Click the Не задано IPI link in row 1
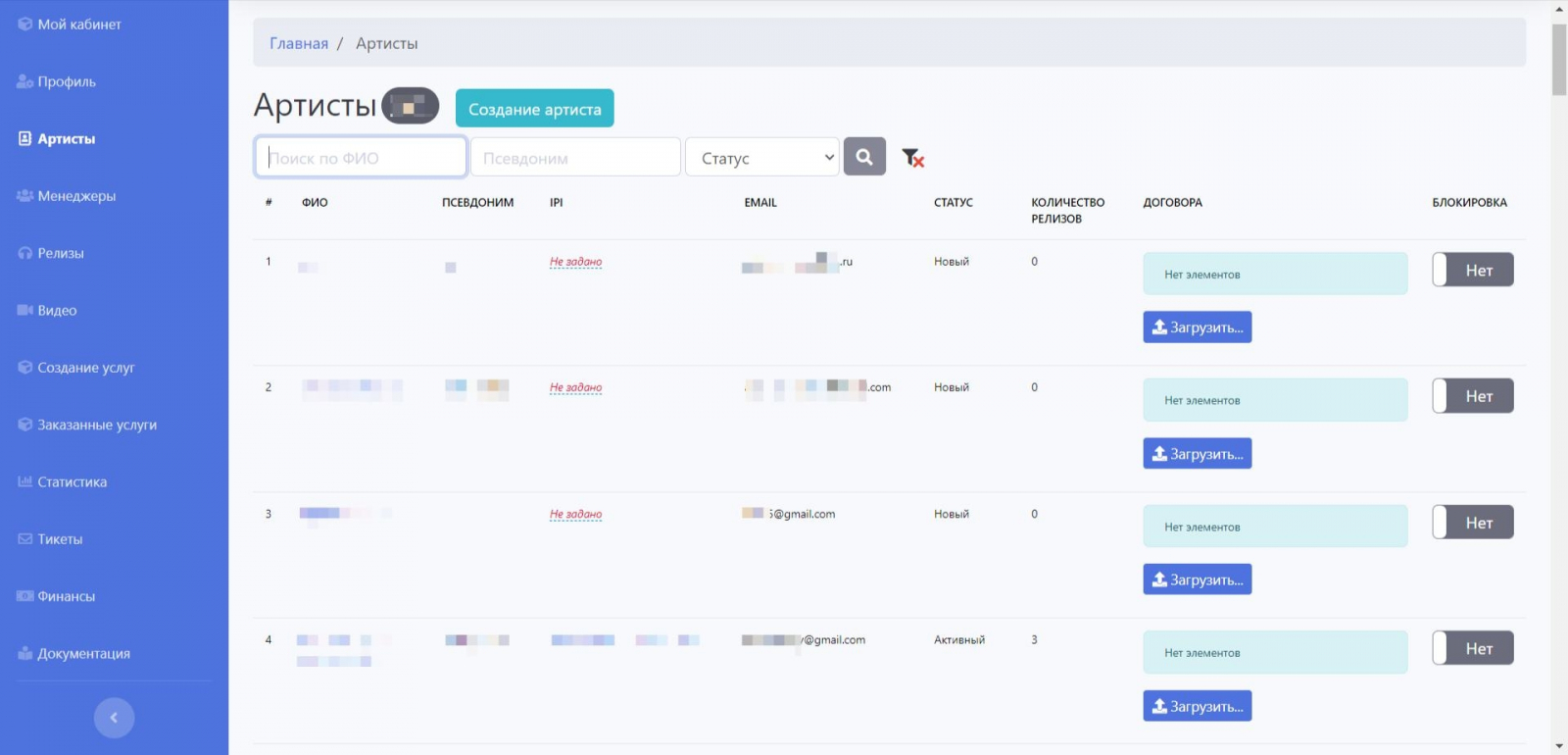Image resolution: width=1568 pixels, height=755 pixels. (576, 262)
